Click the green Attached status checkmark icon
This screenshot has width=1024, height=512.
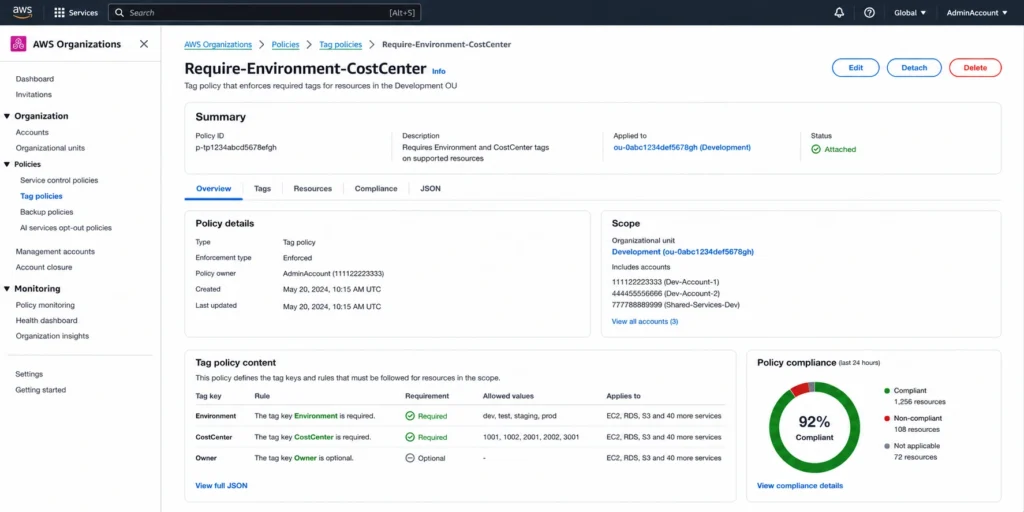coord(816,149)
